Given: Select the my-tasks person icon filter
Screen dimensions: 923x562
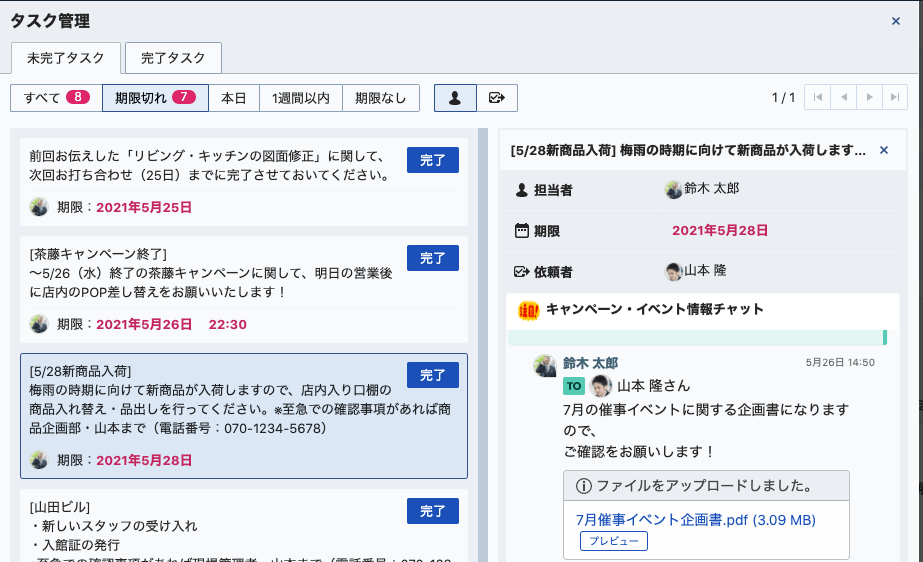Looking at the screenshot, I should click(455, 98).
